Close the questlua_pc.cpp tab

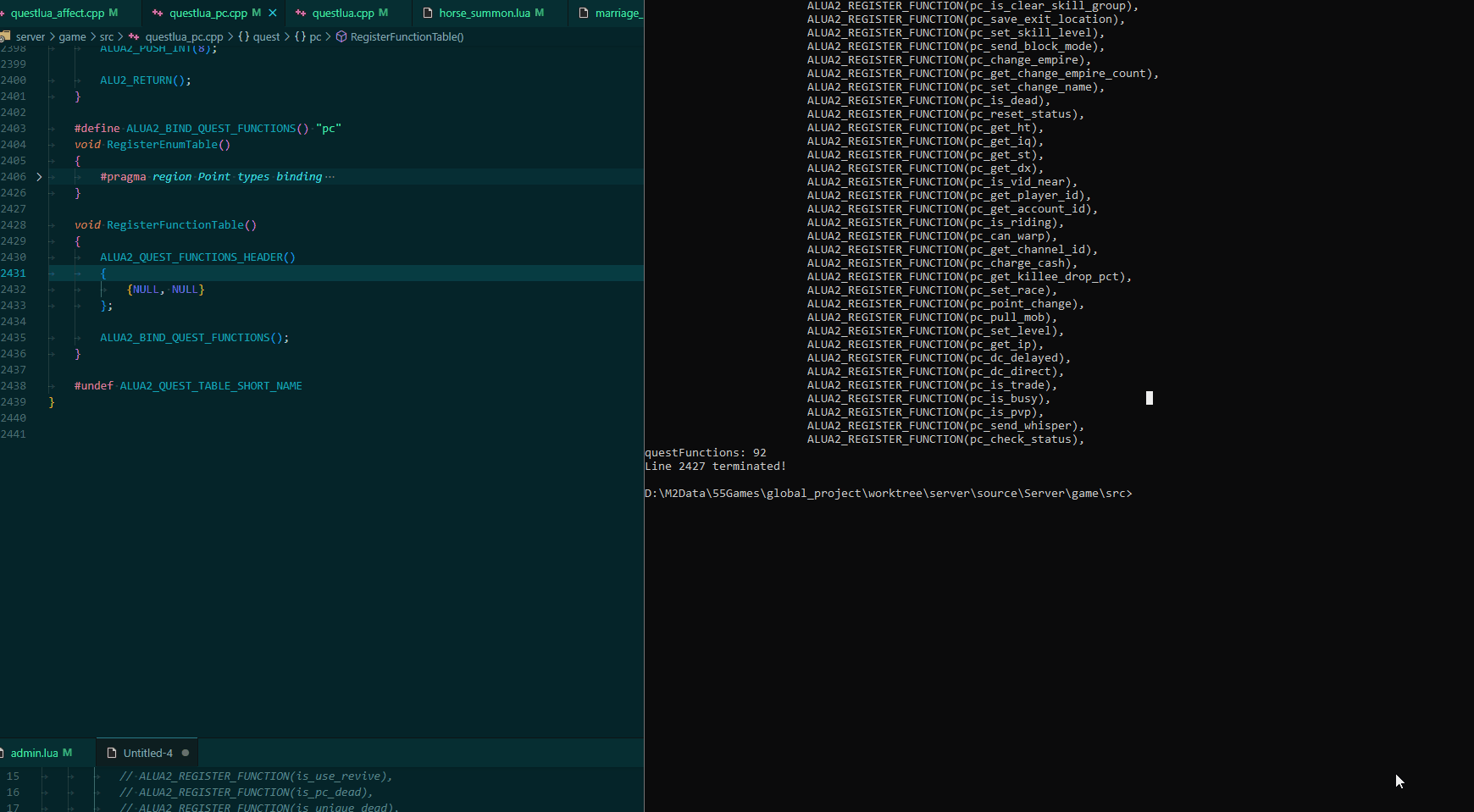(273, 13)
